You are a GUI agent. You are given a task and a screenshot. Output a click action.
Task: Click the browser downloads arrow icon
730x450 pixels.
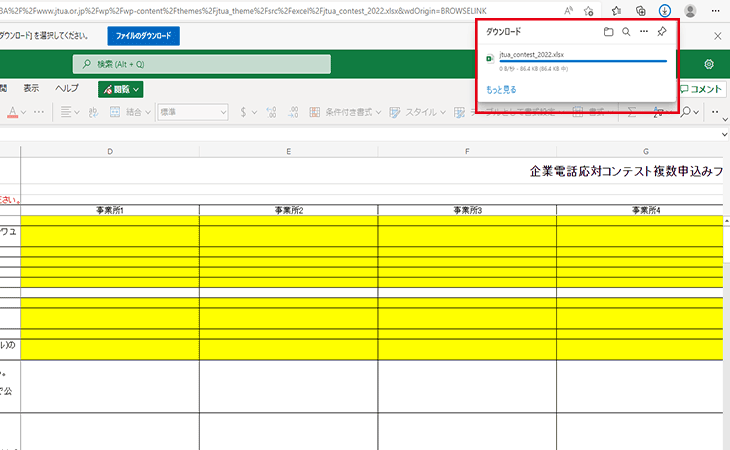(x=664, y=10)
